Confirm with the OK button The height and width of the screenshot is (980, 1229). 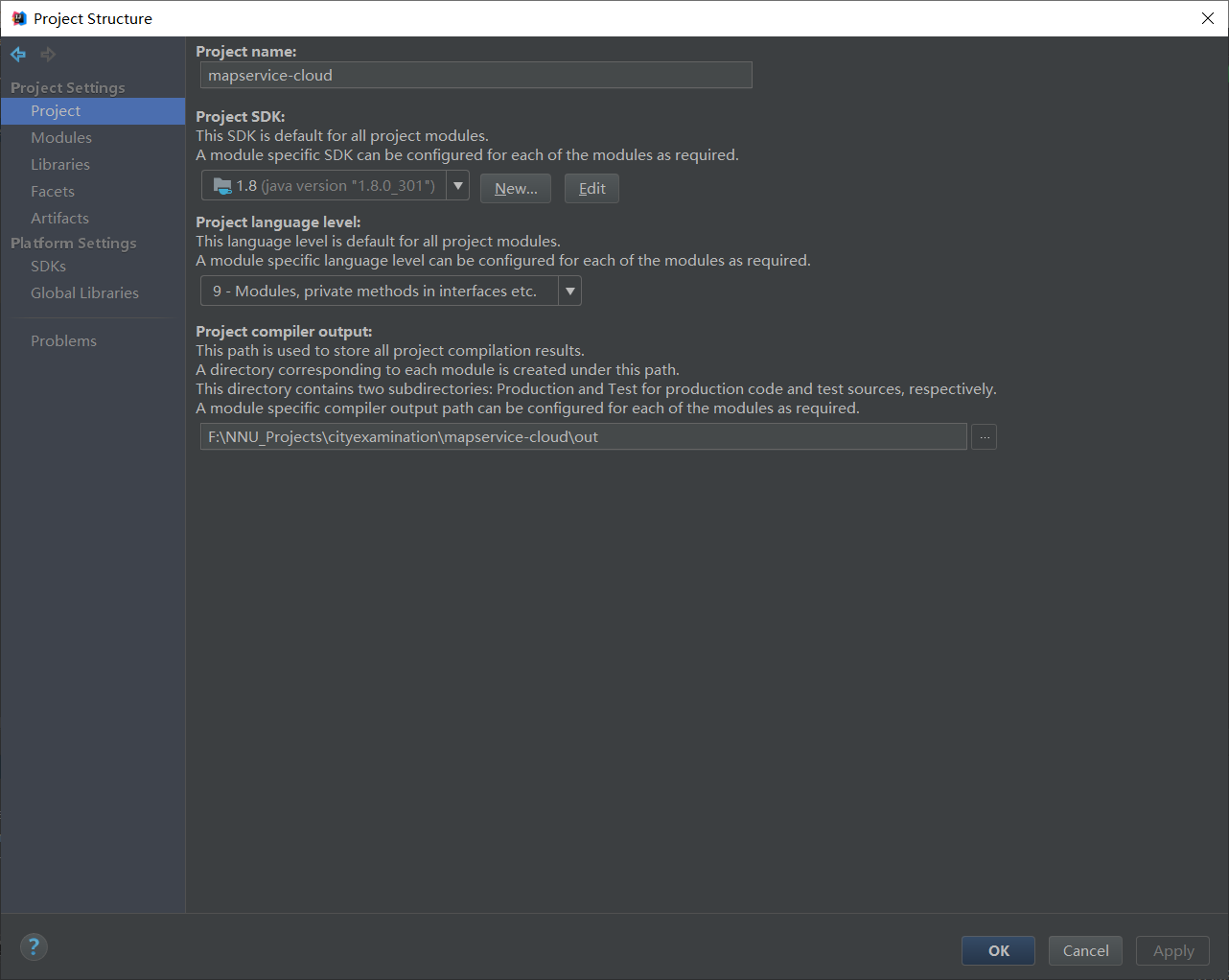(998, 951)
